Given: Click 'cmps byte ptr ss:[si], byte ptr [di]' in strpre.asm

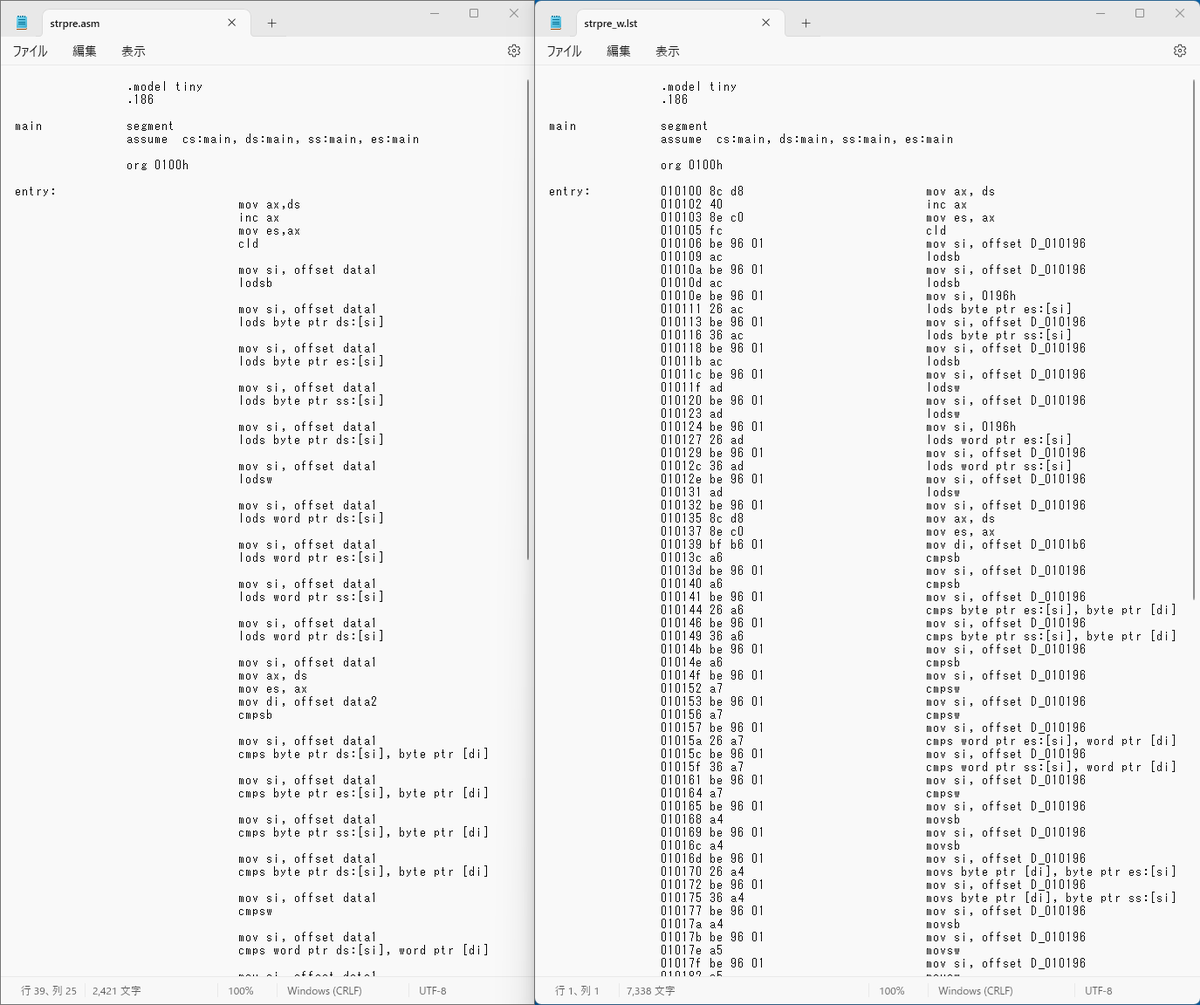Looking at the screenshot, I should click(x=363, y=832).
